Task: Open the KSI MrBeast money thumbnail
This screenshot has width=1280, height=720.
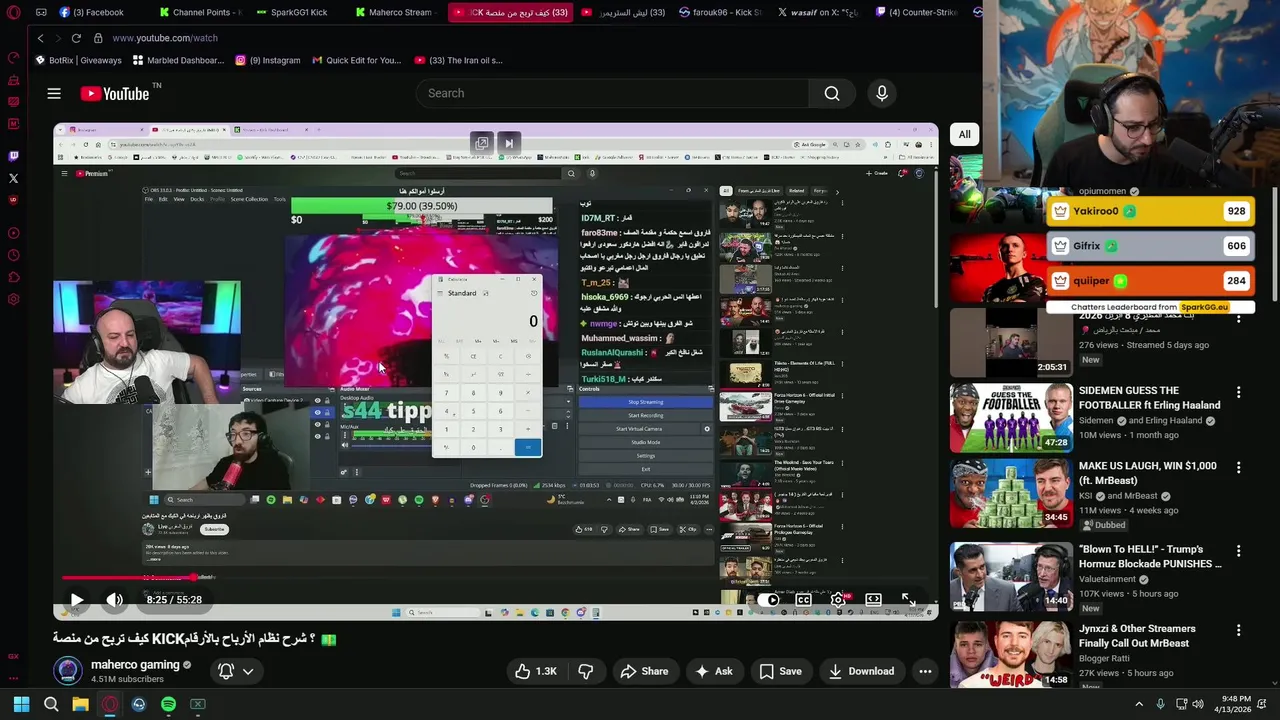Action: pos(1011,493)
